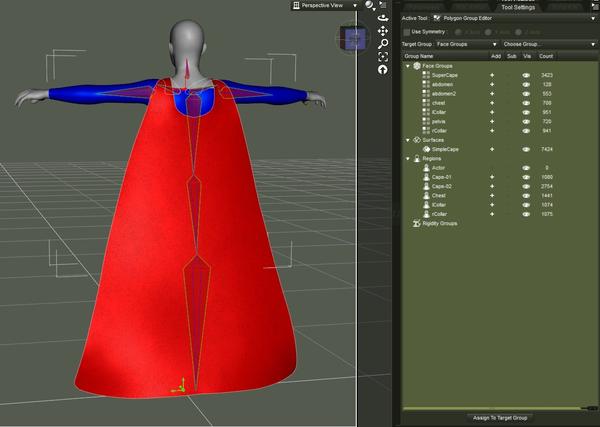Open the Choose Group dropdown
Viewport: 600px width, 427px height.
point(549,44)
